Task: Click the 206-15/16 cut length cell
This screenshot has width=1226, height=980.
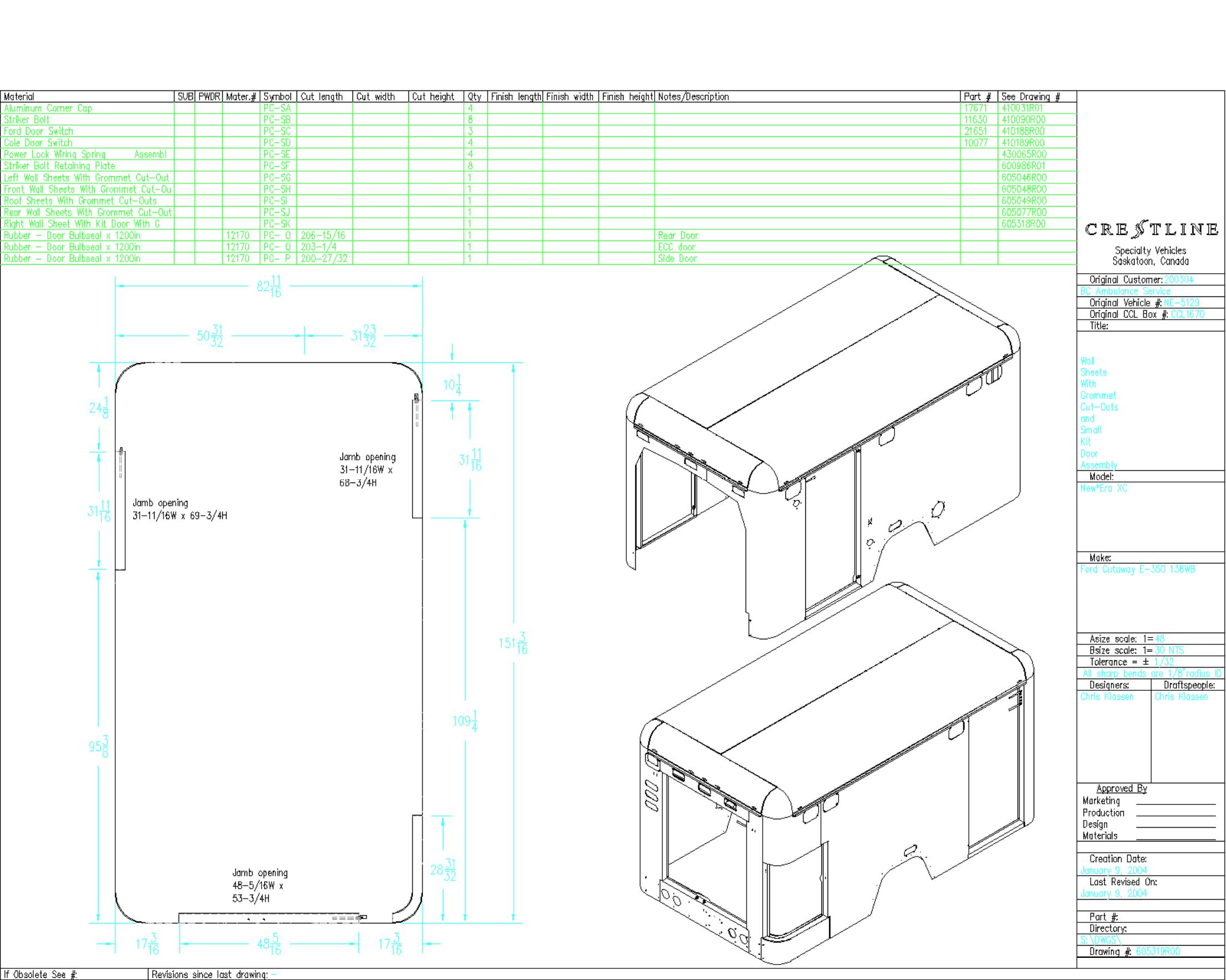Action: 323,235
